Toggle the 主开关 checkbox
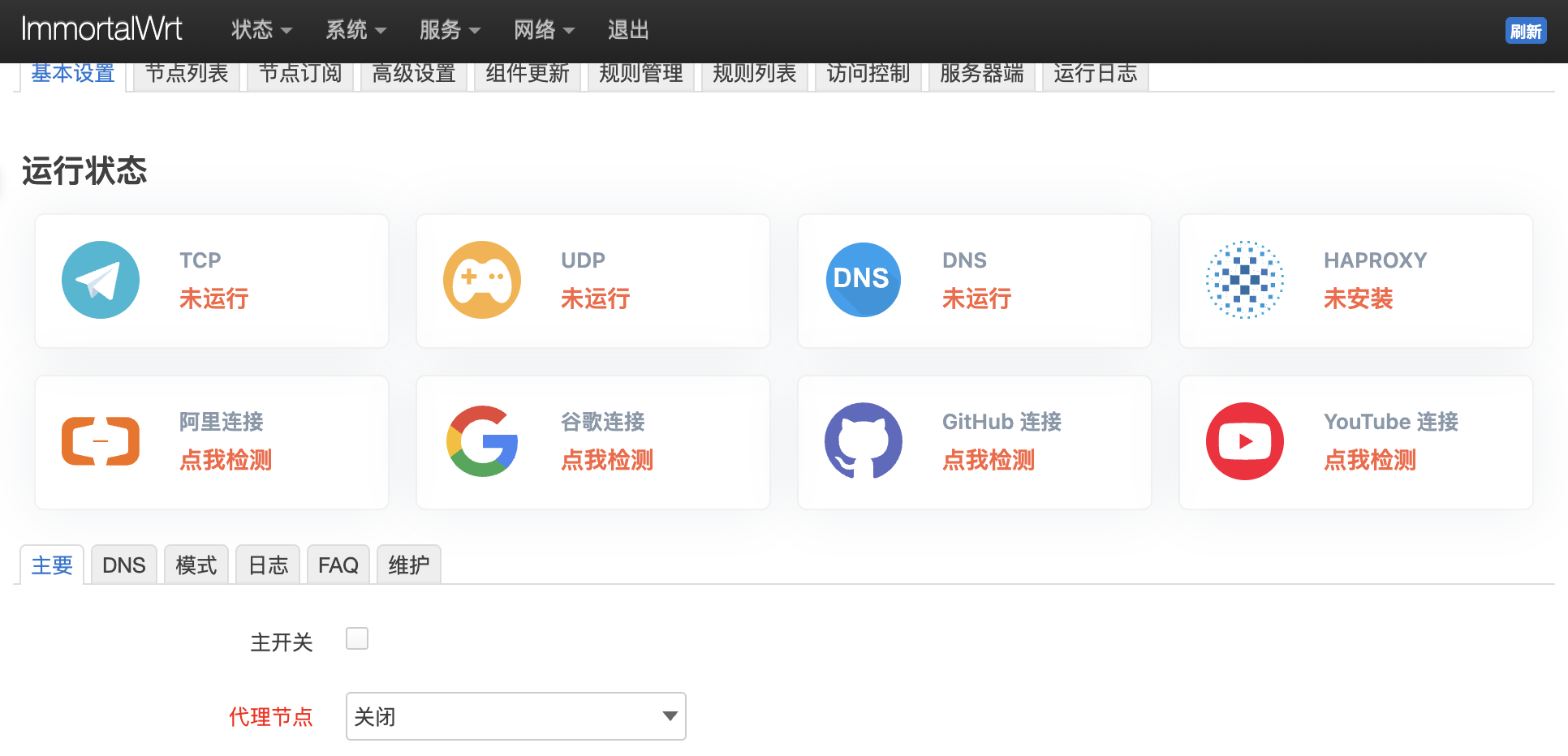 point(357,639)
